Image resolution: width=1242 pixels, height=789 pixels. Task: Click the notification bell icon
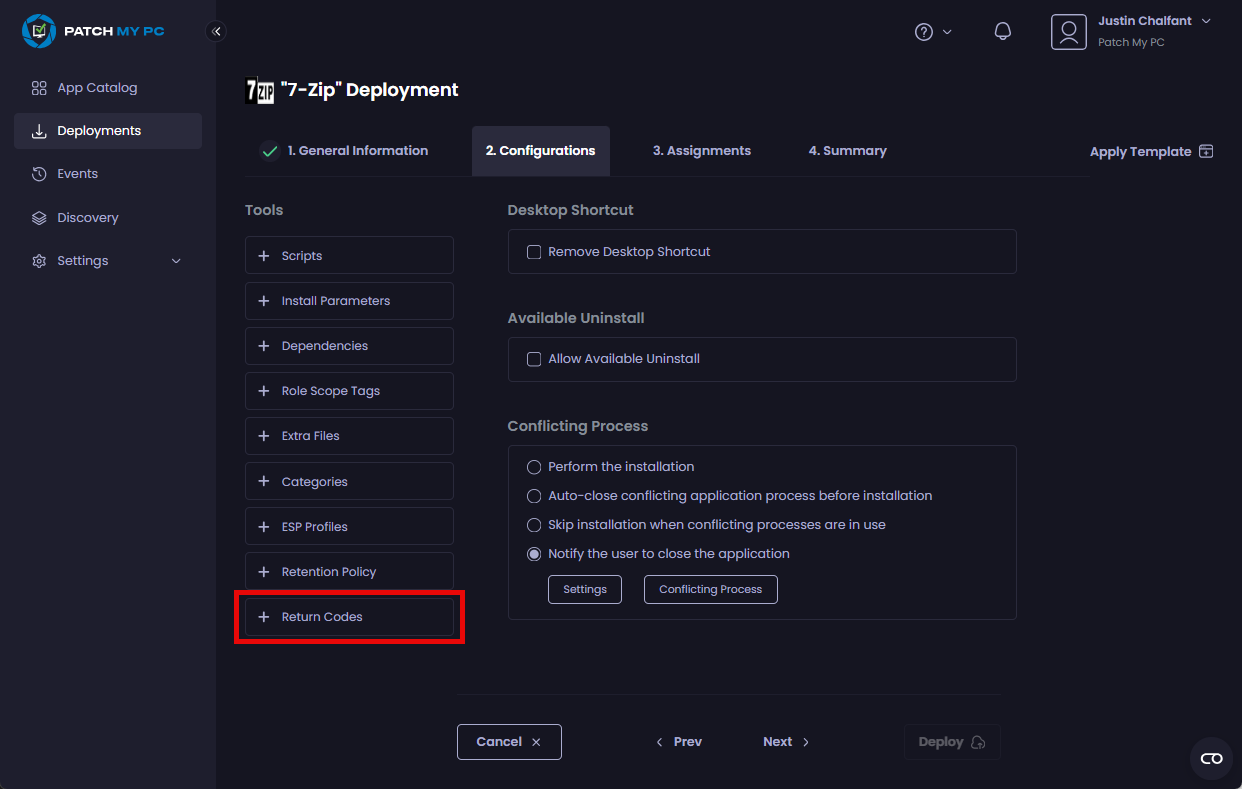(1002, 32)
